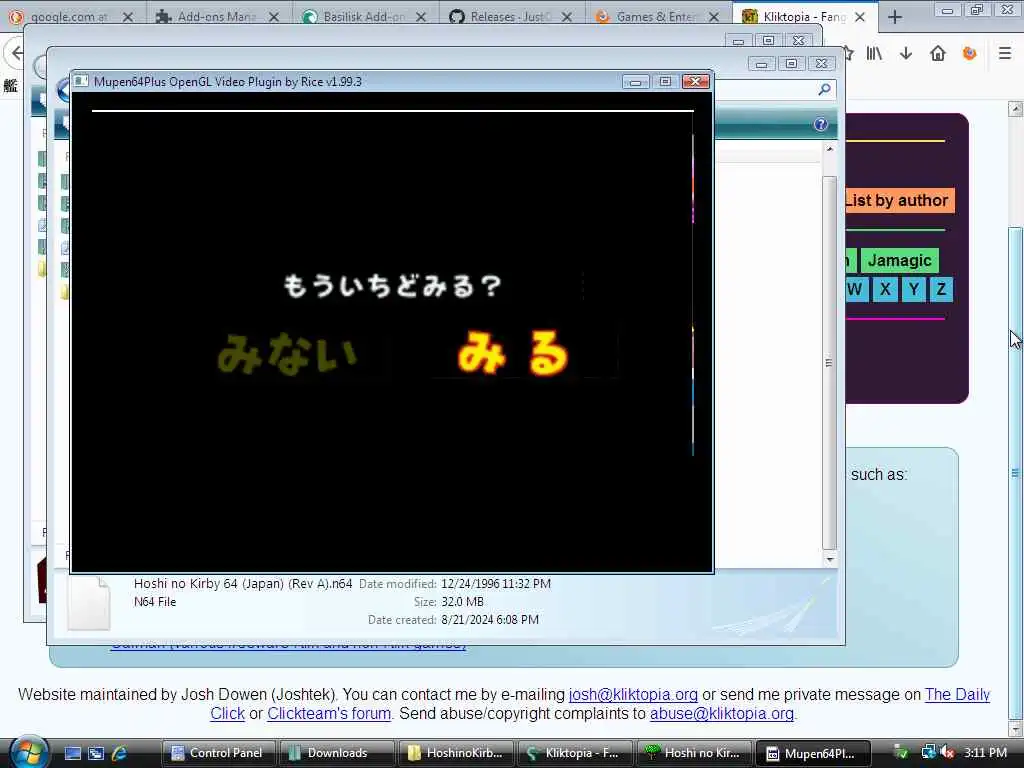Open the browser hamburger menu
The width and height of the screenshot is (1024, 768).
(x=1005, y=54)
